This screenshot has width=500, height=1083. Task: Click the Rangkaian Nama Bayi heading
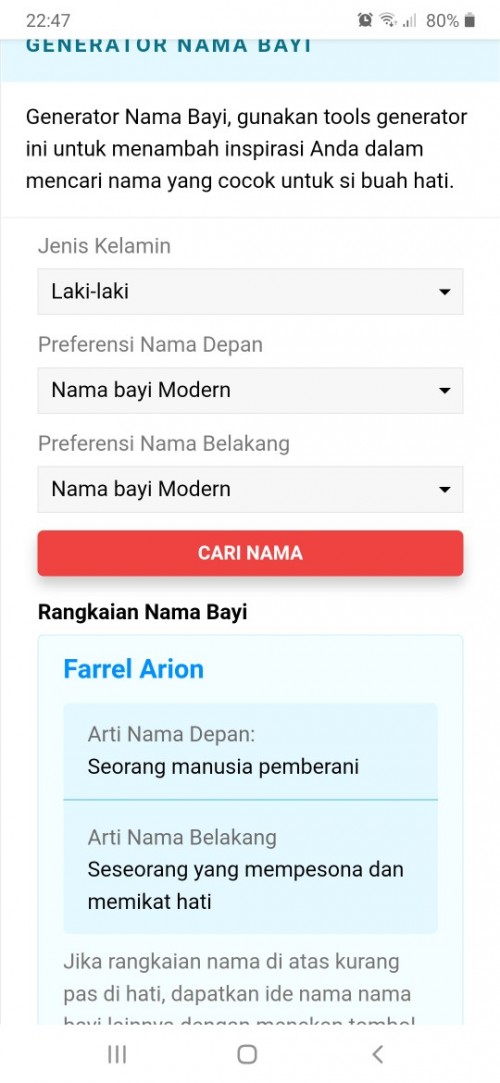pos(142,612)
